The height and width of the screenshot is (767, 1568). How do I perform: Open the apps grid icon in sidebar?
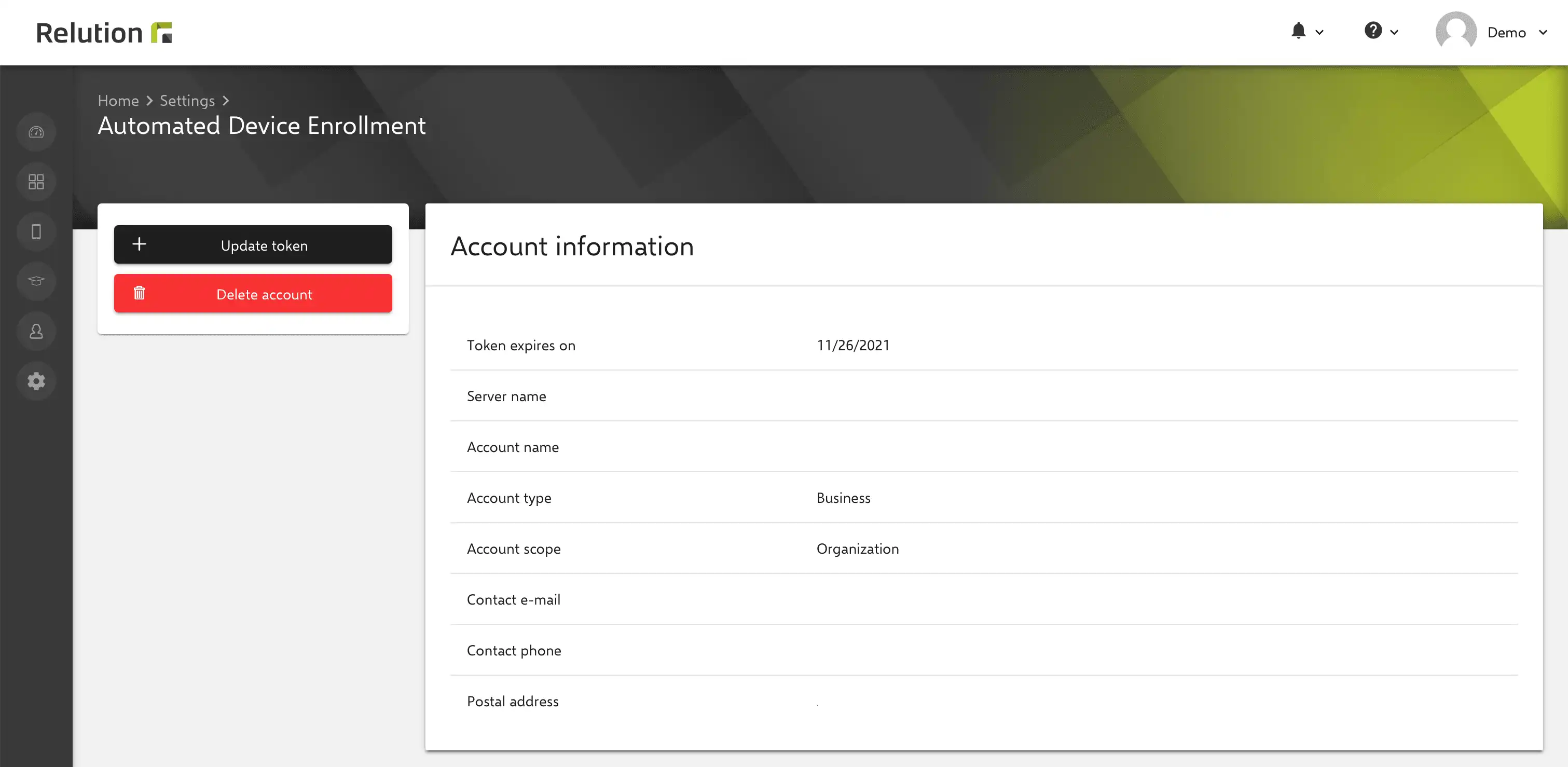click(x=36, y=182)
